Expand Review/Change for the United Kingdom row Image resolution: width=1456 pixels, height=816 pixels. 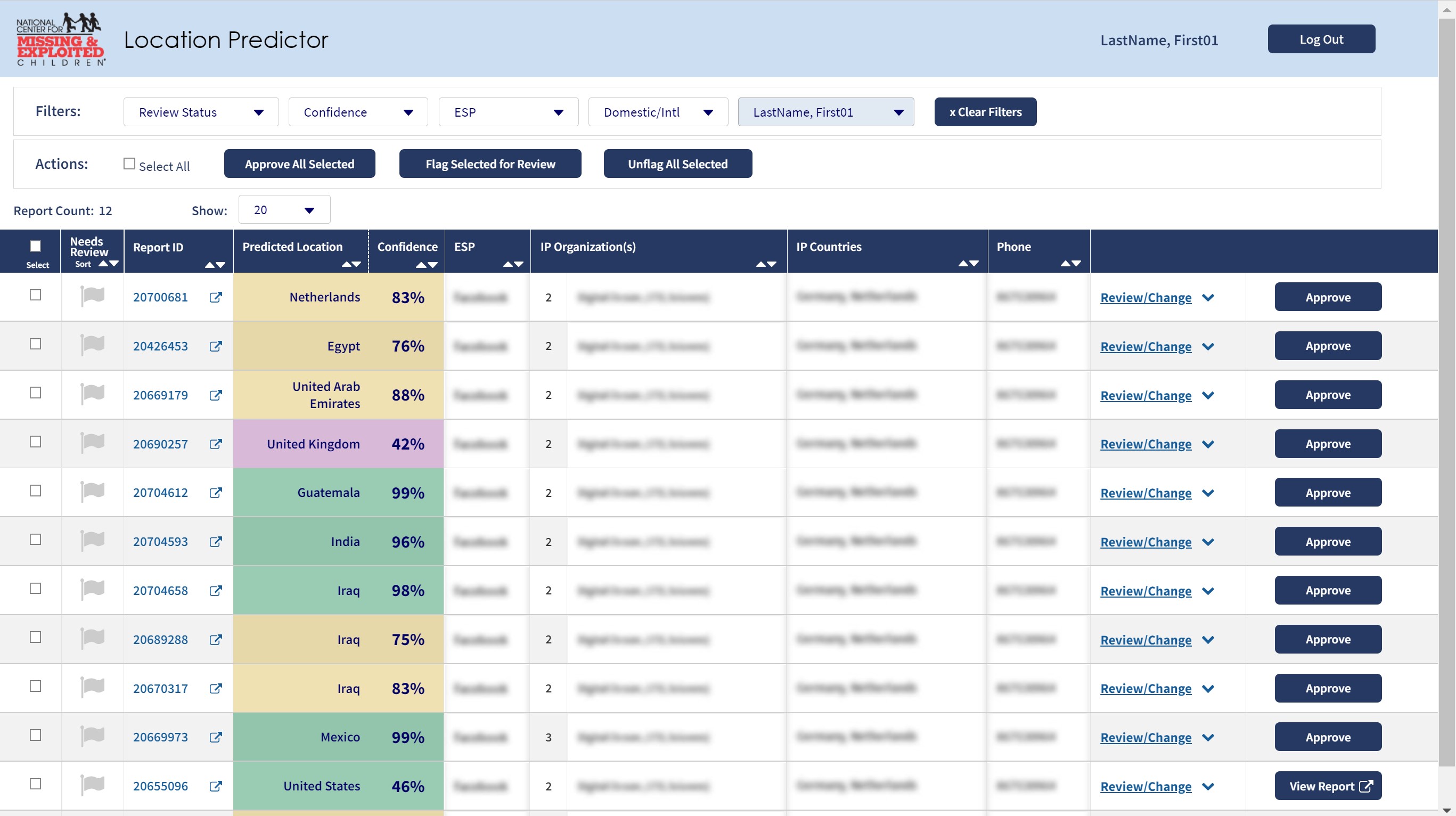click(1156, 444)
